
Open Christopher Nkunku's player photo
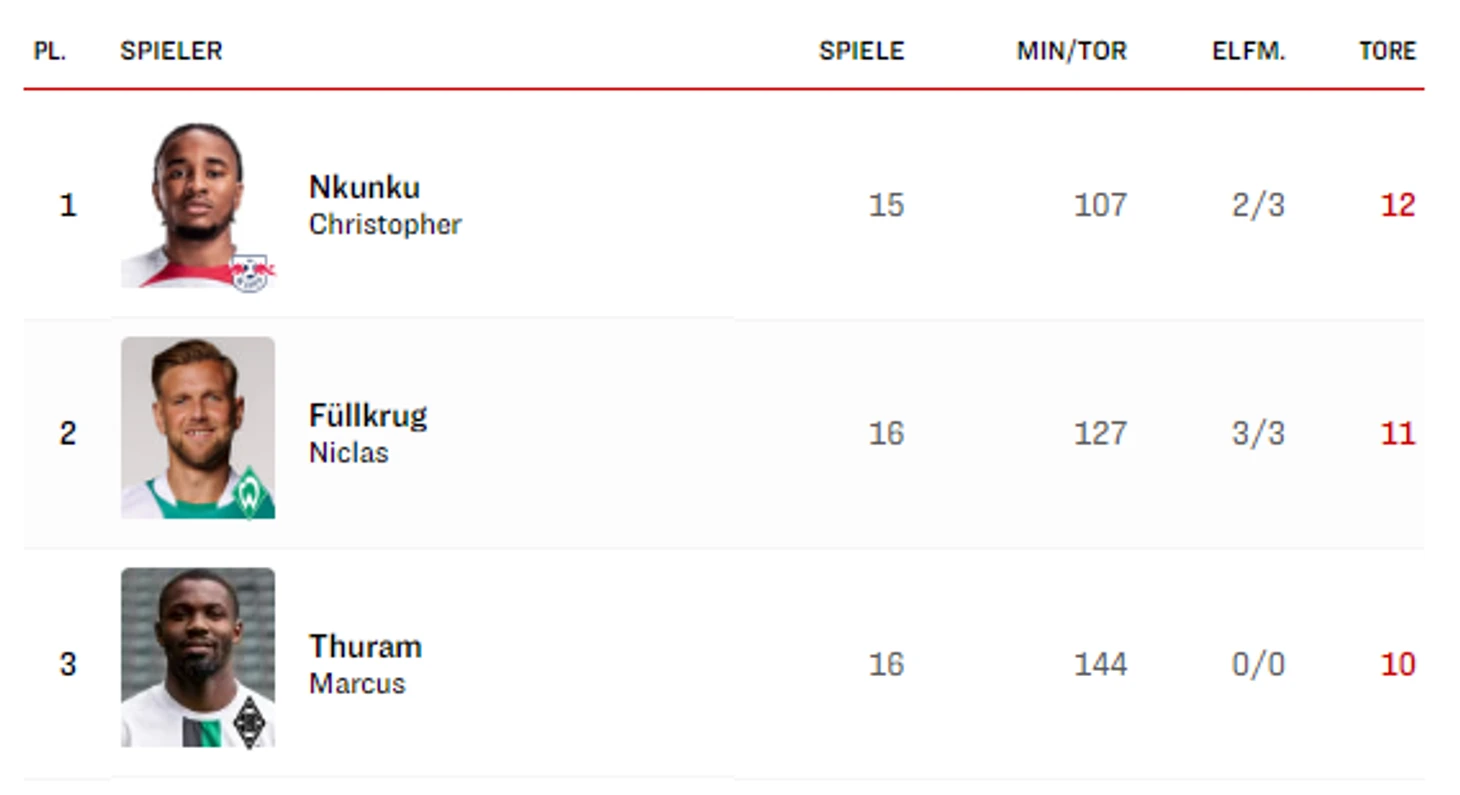coord(198,204)
